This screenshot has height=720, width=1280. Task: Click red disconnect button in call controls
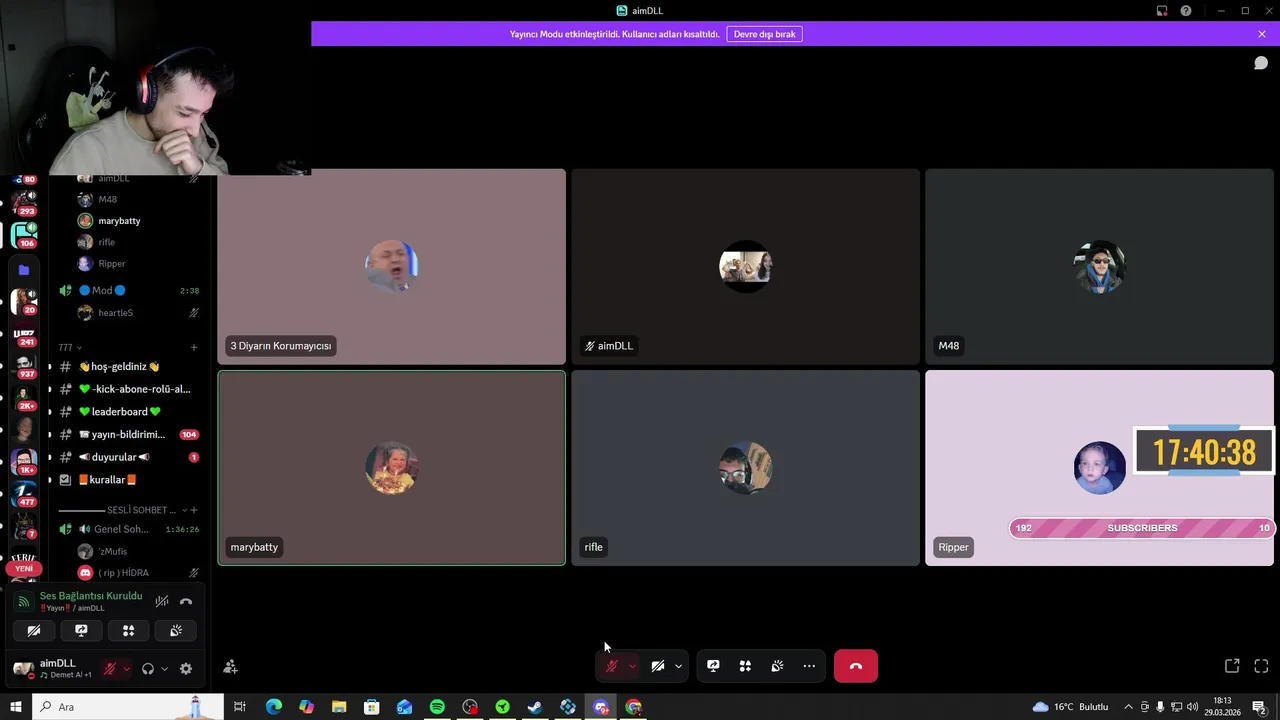pos(856,666)
